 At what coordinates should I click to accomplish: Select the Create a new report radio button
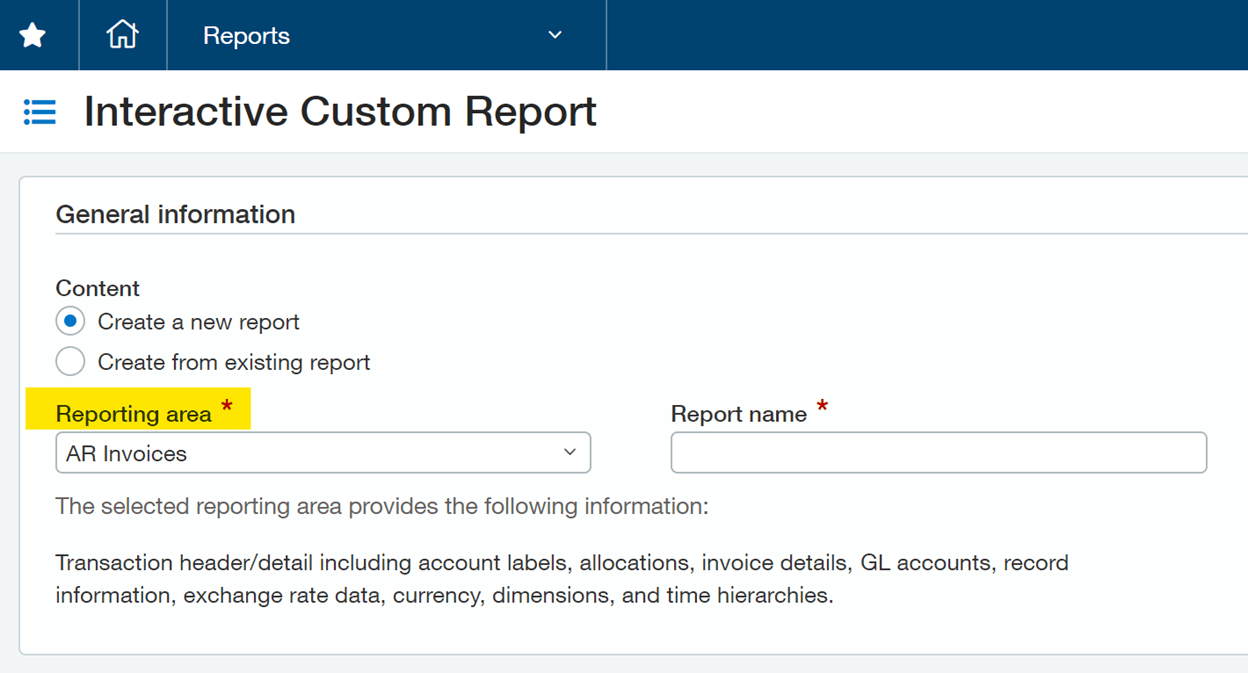(70, 322)
